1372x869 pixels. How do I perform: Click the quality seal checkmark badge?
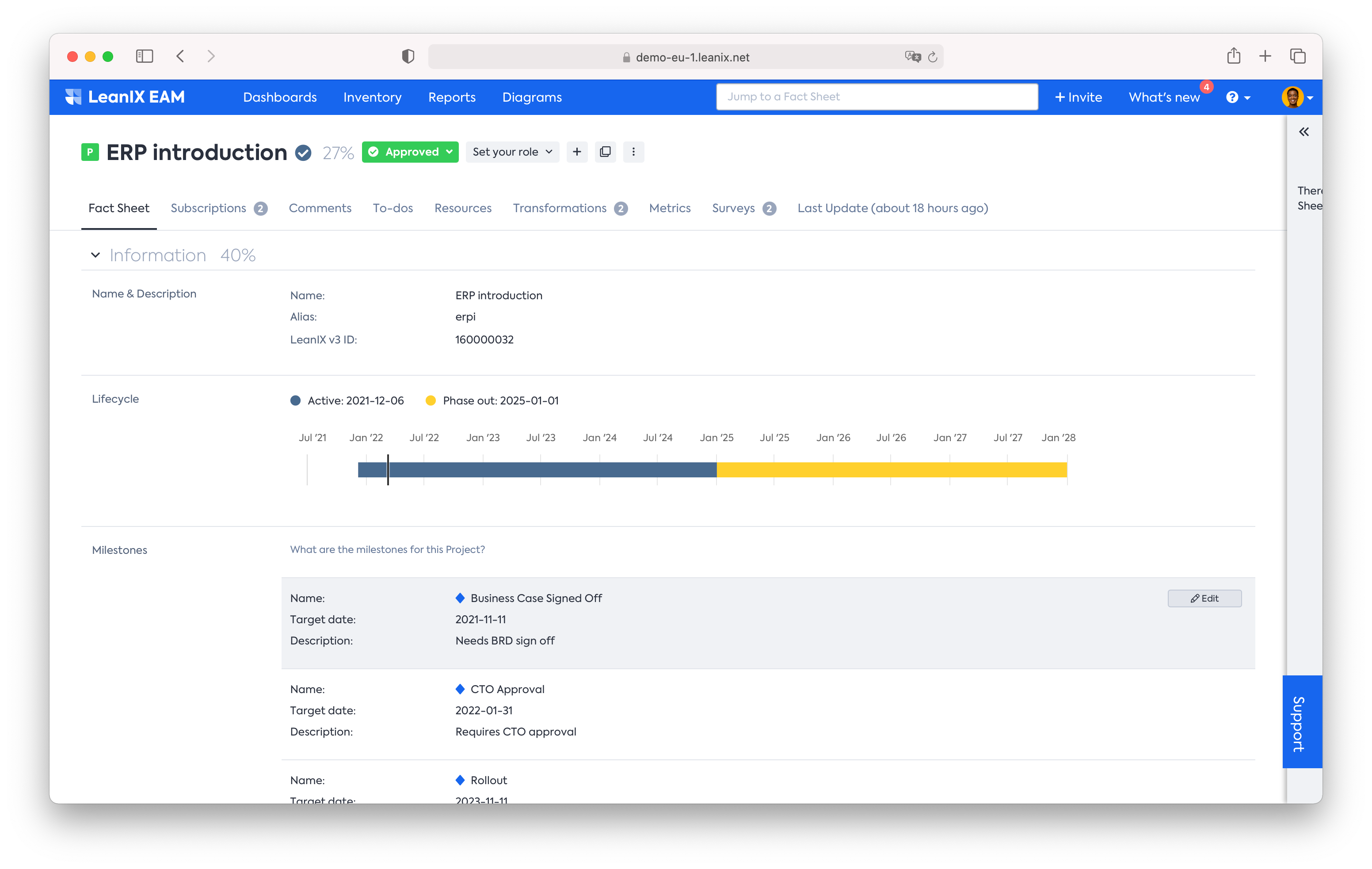303,153
